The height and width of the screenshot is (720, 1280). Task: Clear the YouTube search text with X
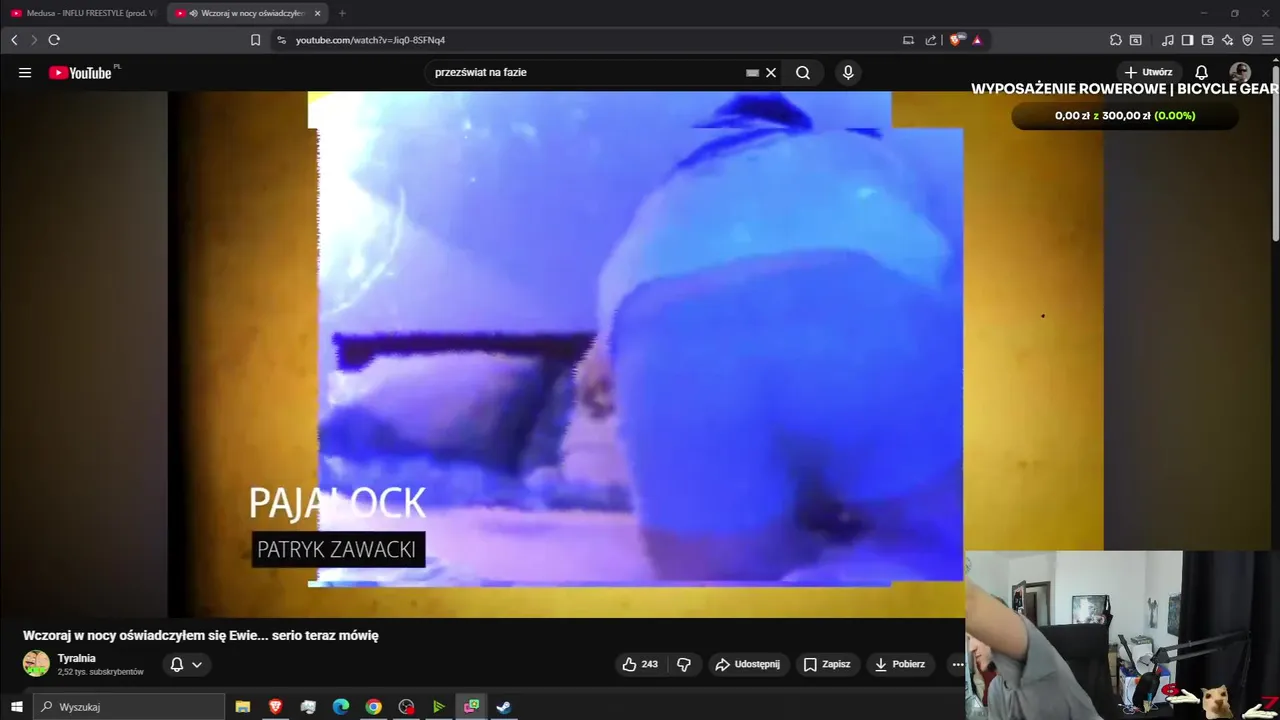tap(771, 73)
